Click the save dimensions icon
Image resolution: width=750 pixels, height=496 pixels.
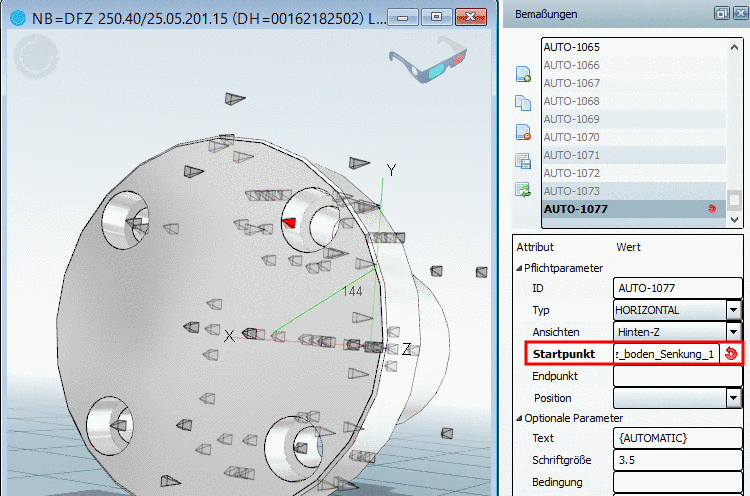(523, 161)
